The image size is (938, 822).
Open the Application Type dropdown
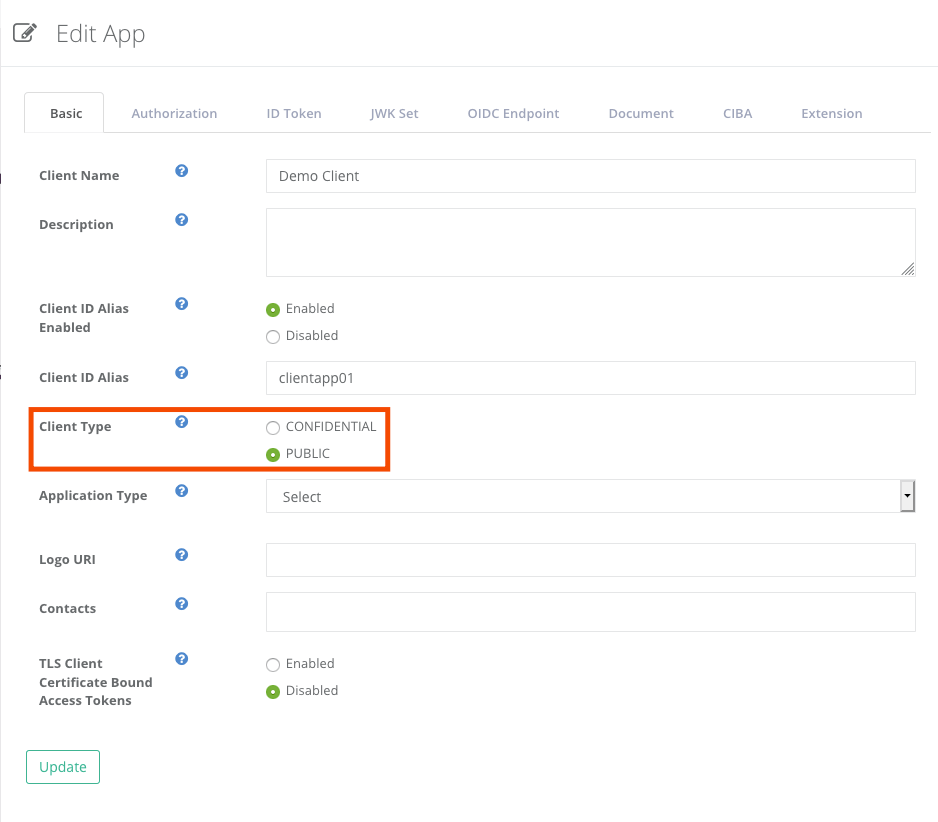pyautogui.click(x=590, y=496)
